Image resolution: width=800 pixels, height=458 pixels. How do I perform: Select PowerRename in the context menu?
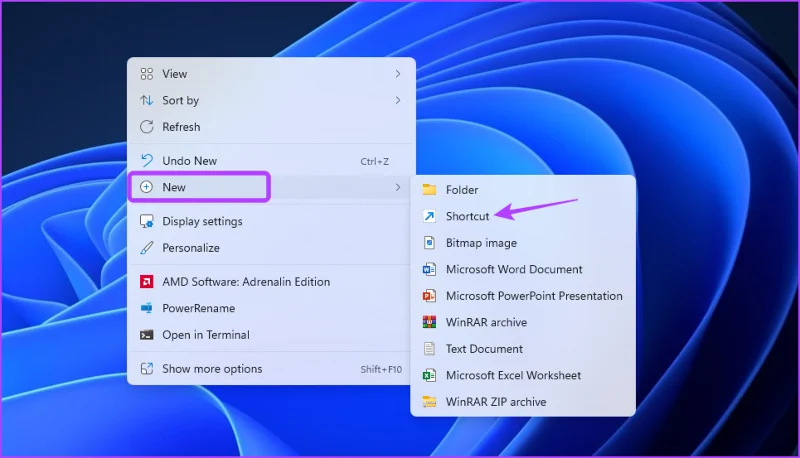[271, 308]
